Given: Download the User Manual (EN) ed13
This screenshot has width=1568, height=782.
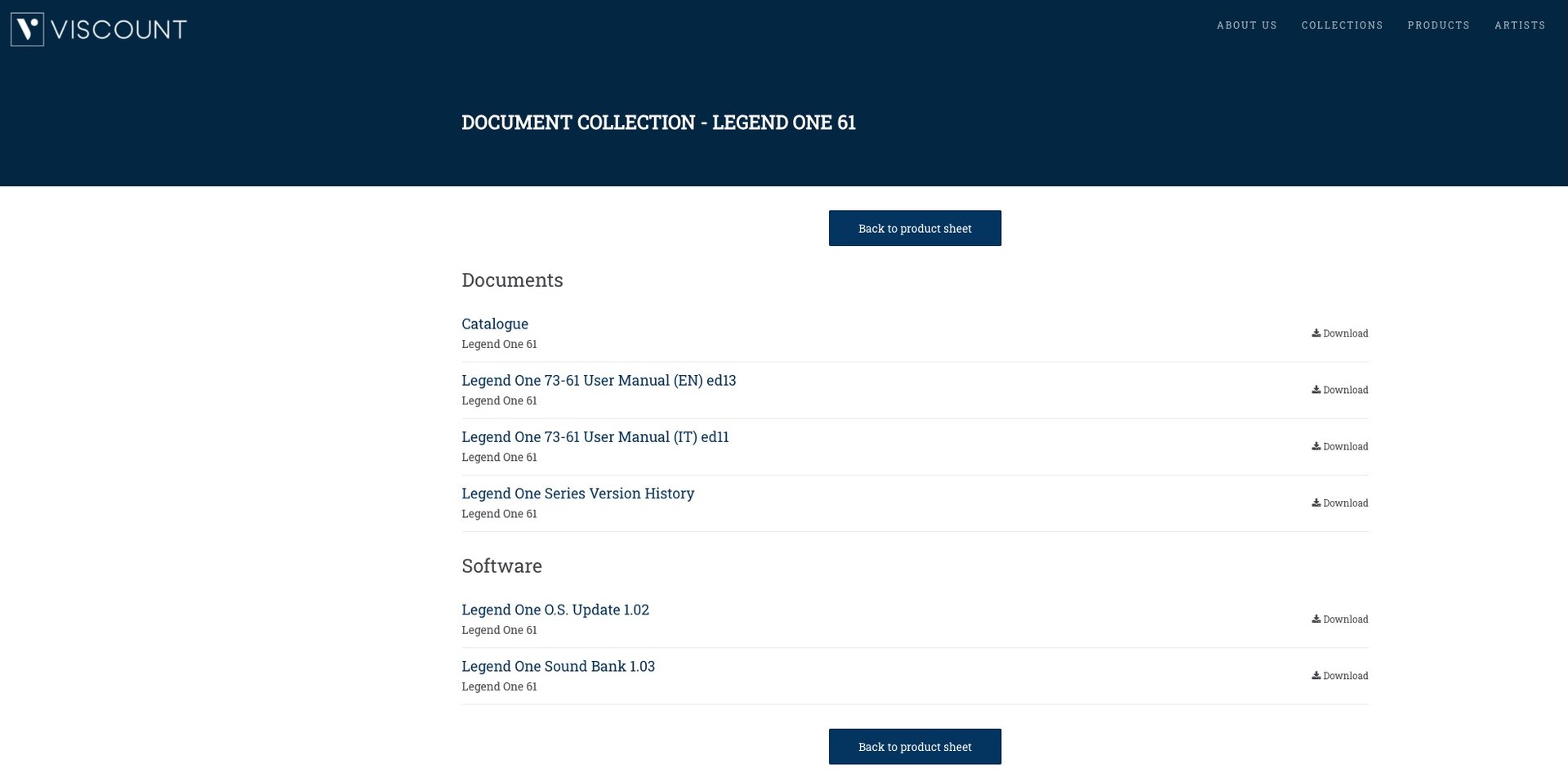Looking at the screenshot, I should pos(1340,390).
